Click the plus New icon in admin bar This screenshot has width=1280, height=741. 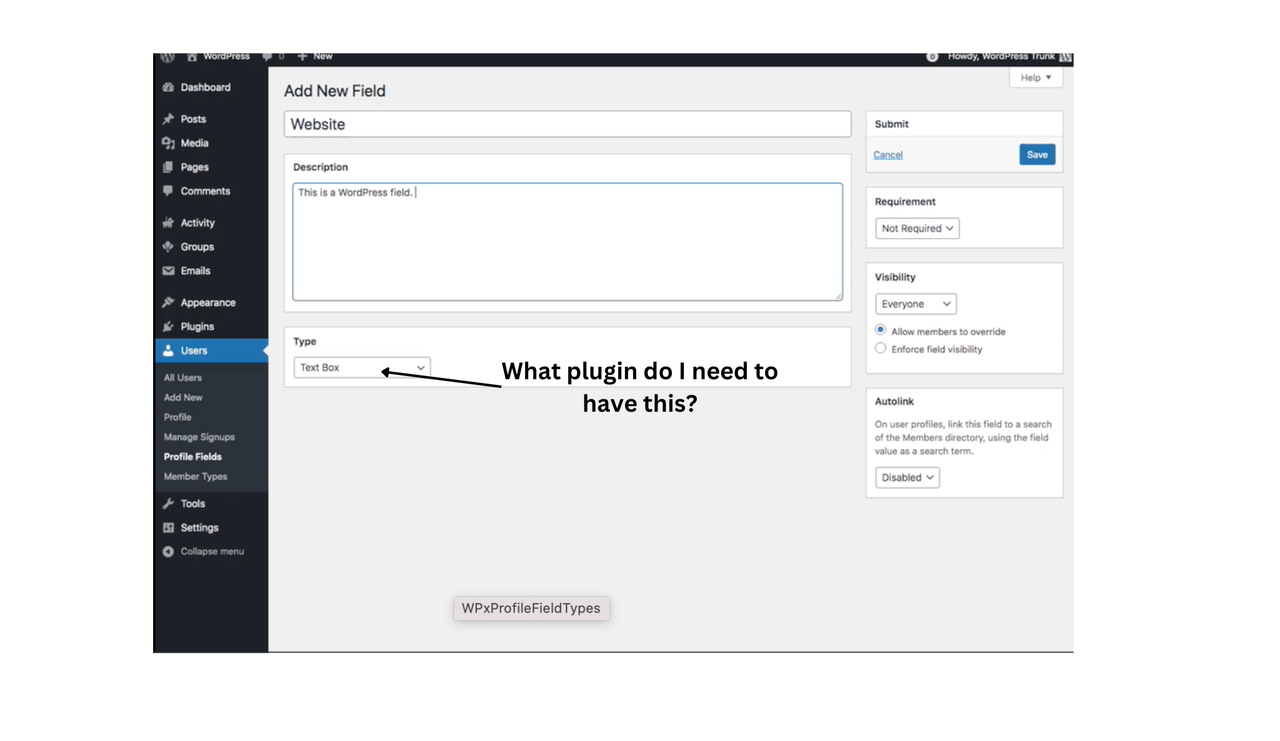302,57
